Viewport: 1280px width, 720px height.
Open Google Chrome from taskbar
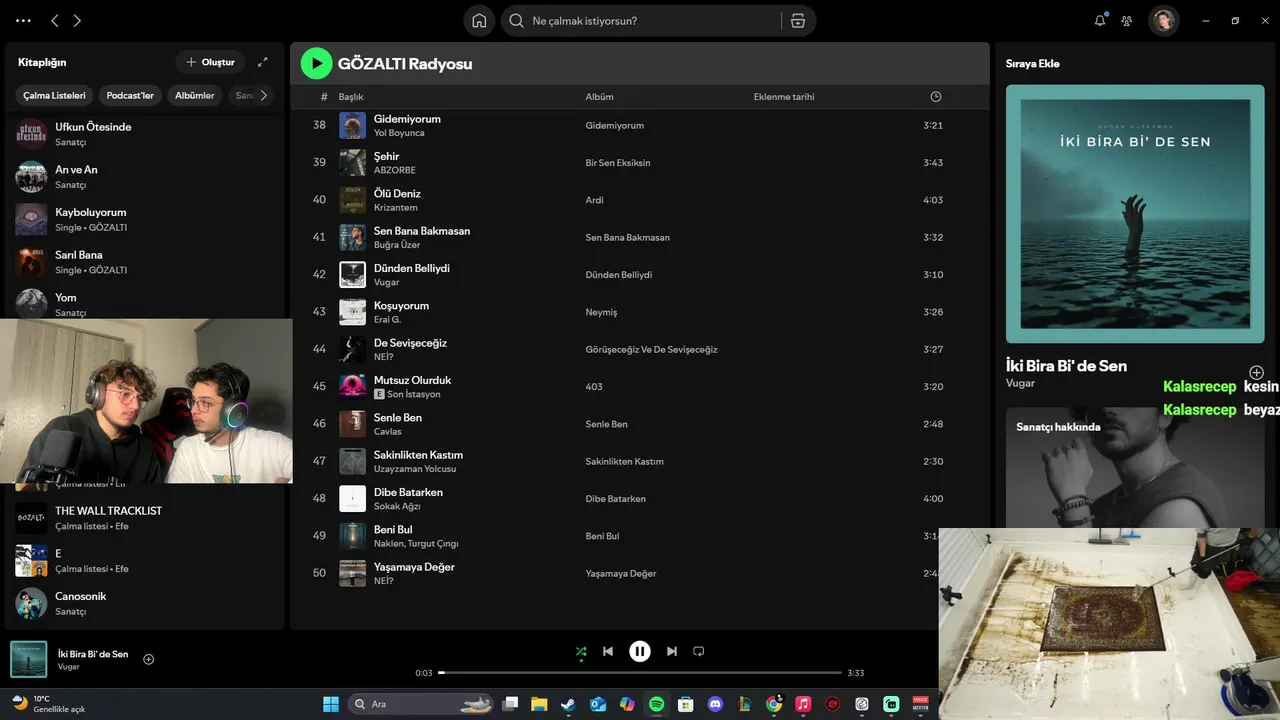[774, 704]
